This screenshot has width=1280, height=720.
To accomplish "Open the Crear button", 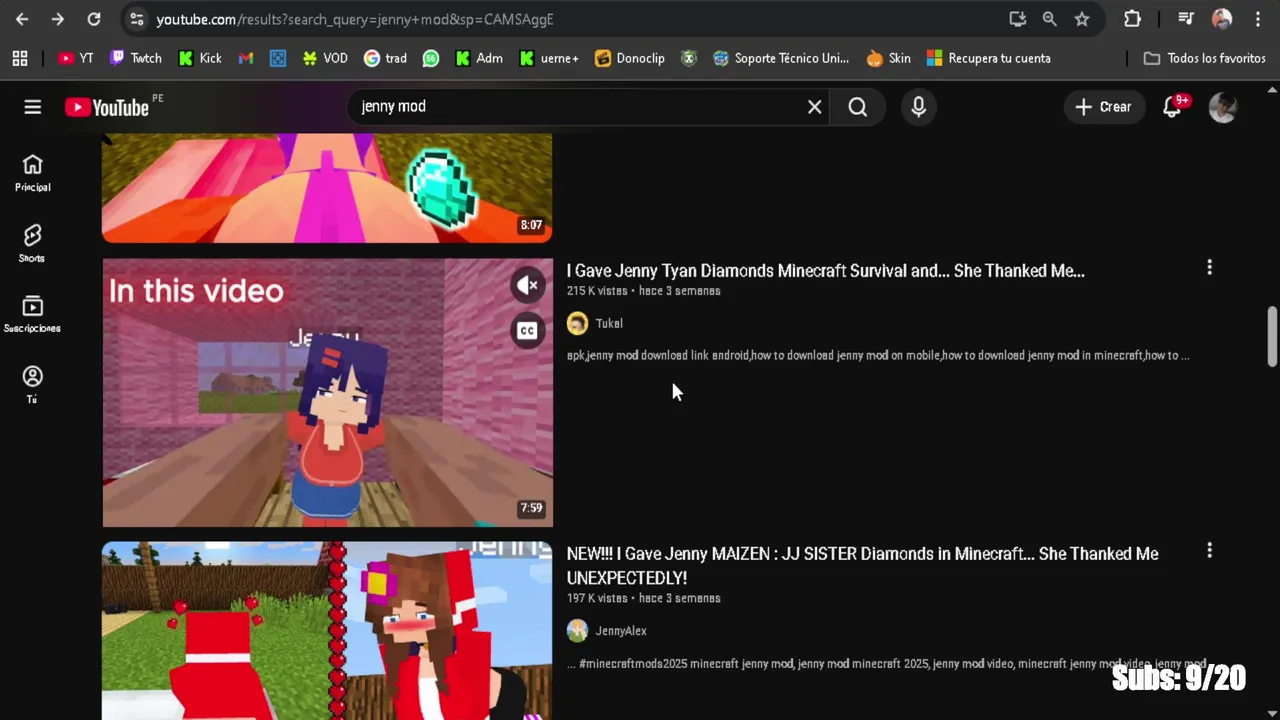I will [1104, 107].
